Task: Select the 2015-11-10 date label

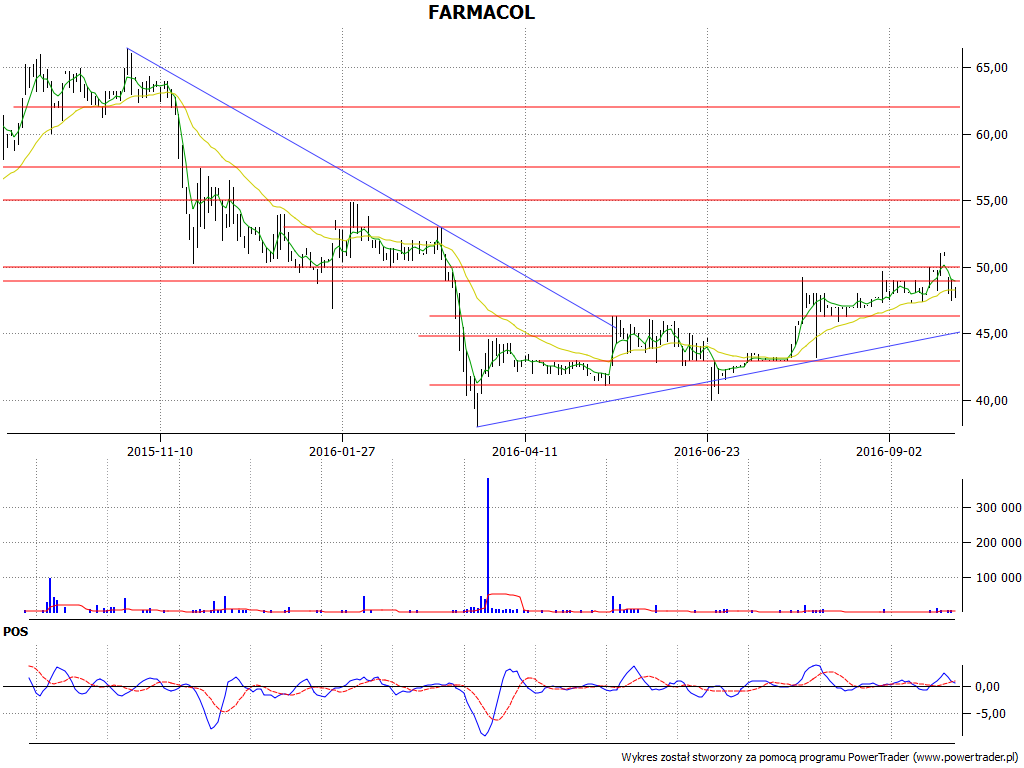Action: (160, 451)
